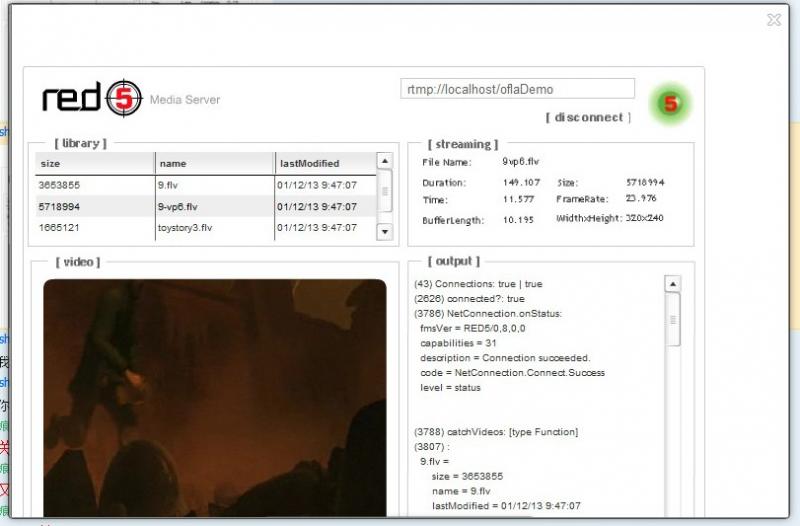800x526 pixels.
Task: Click the lastModified date of 9.flv
Action: 317,185
